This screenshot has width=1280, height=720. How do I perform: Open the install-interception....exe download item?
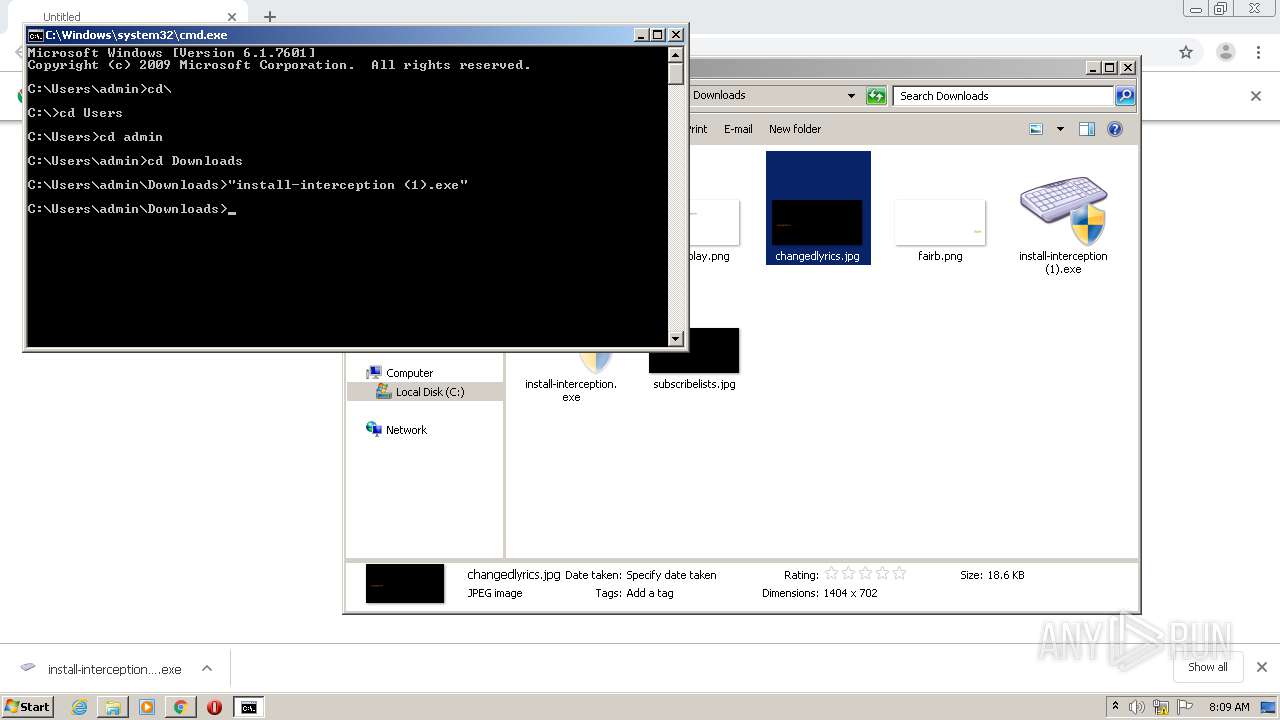101,669
